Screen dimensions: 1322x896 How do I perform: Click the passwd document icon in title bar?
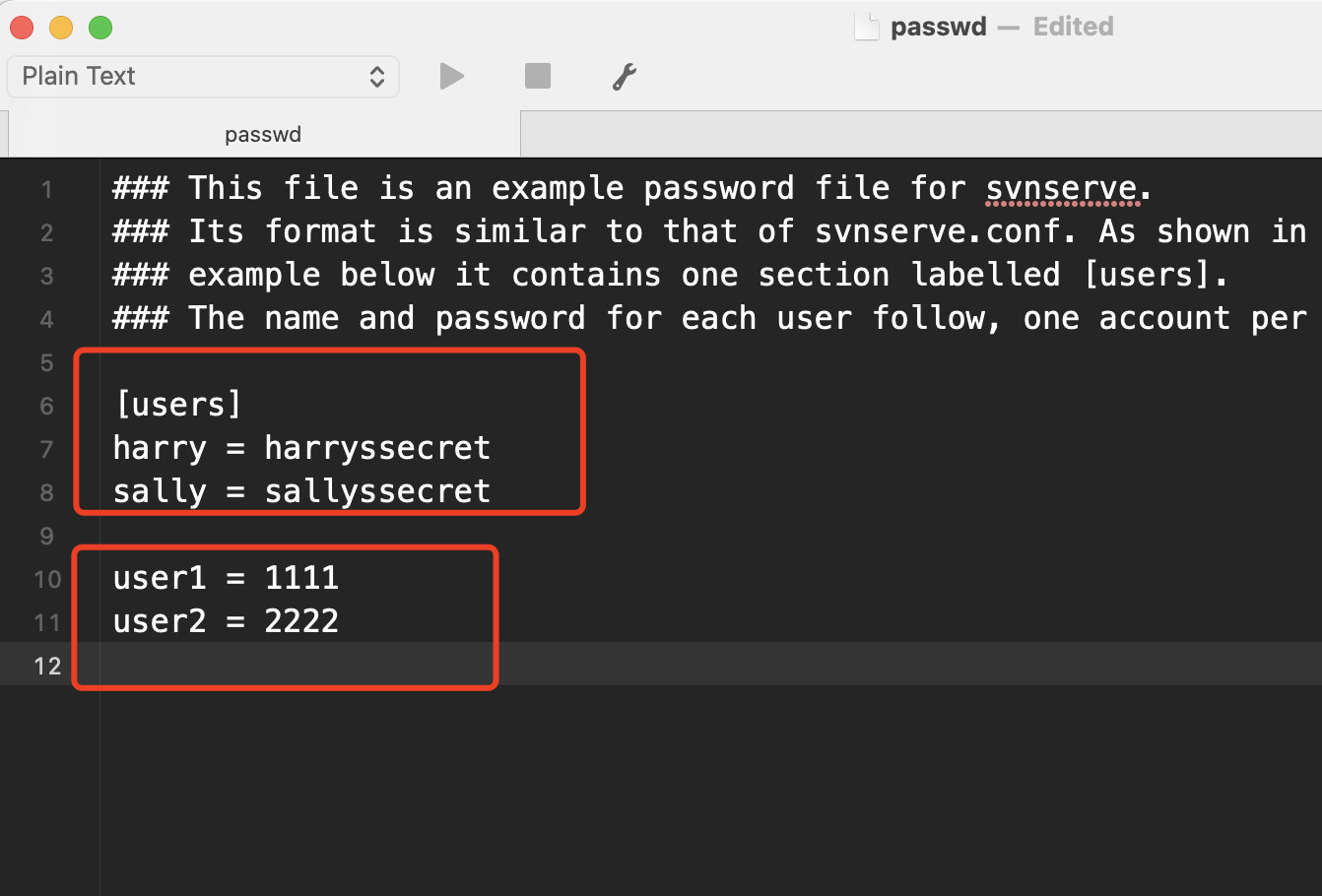[866, 27]
